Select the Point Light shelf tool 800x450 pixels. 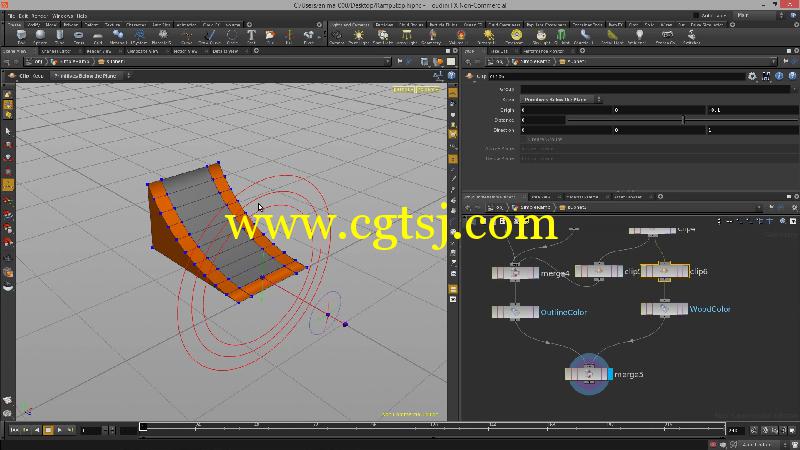[x=358, y=36]
